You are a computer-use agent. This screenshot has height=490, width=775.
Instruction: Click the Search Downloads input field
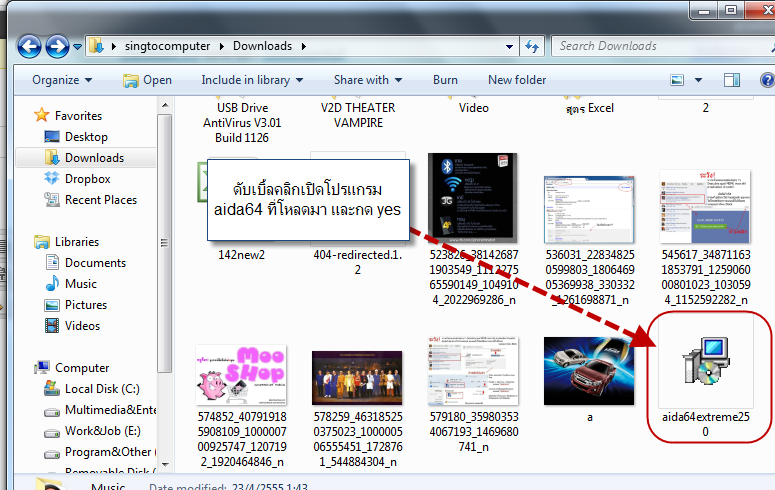coord(650,46)
